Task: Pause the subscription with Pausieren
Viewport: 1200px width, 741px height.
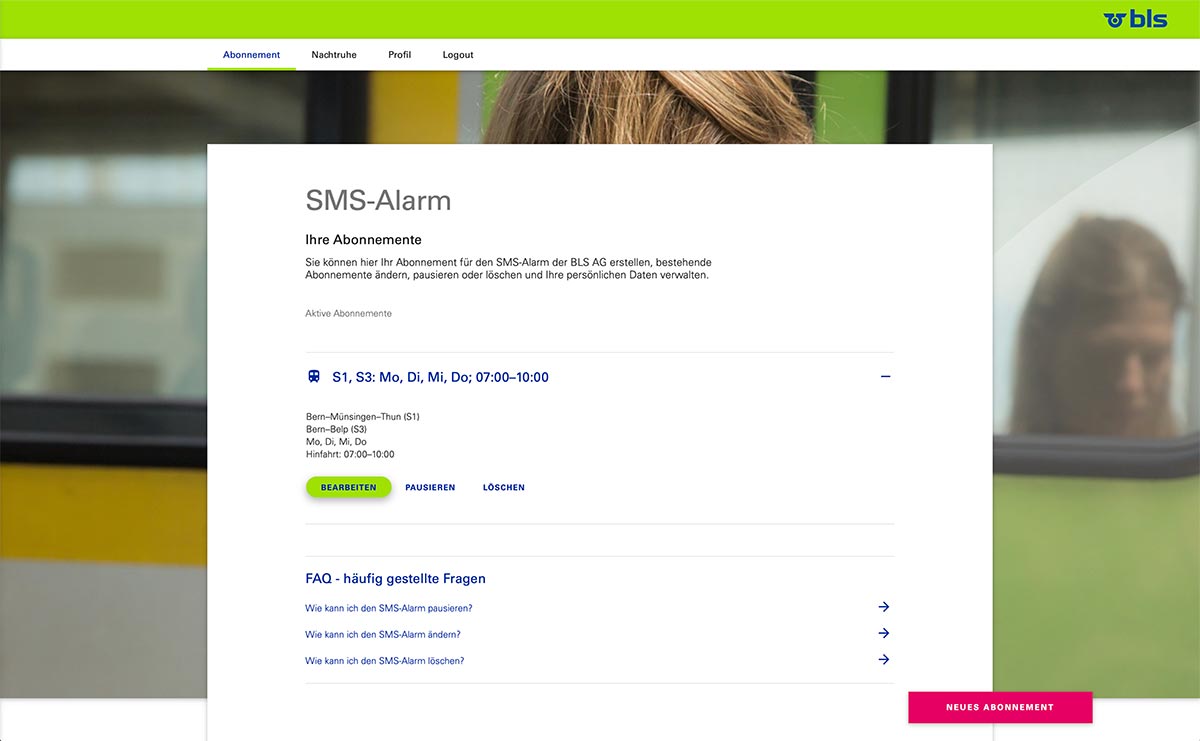Action: tap(430, 488)
